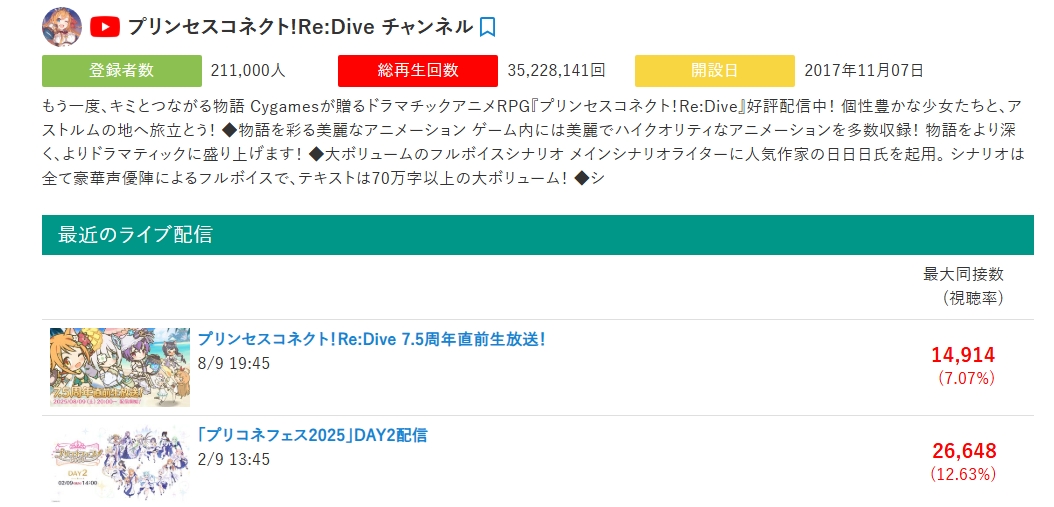Image resolution: width=1054 pixels, height=507 pixels.
Task: Click the red 総再生回数 label
Action: coord(417,71)
